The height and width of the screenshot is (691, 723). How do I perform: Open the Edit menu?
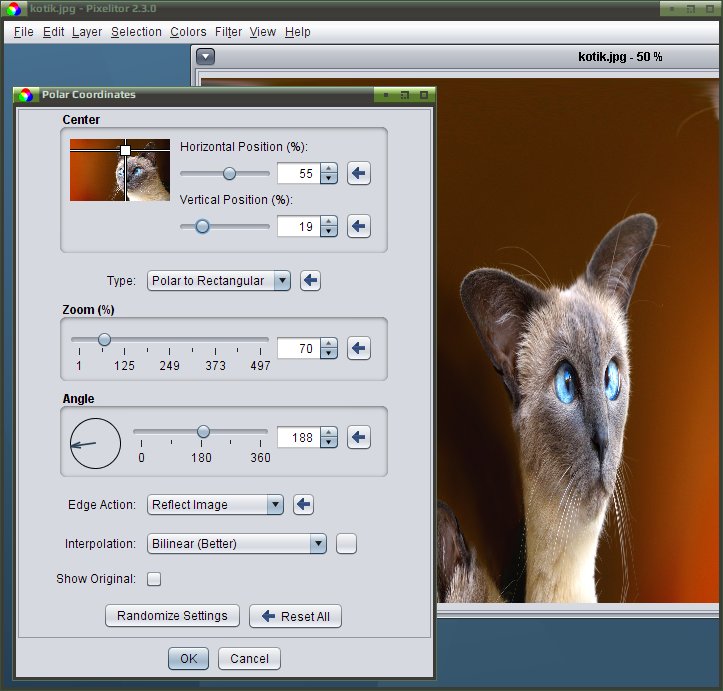[x=53, y=32]
